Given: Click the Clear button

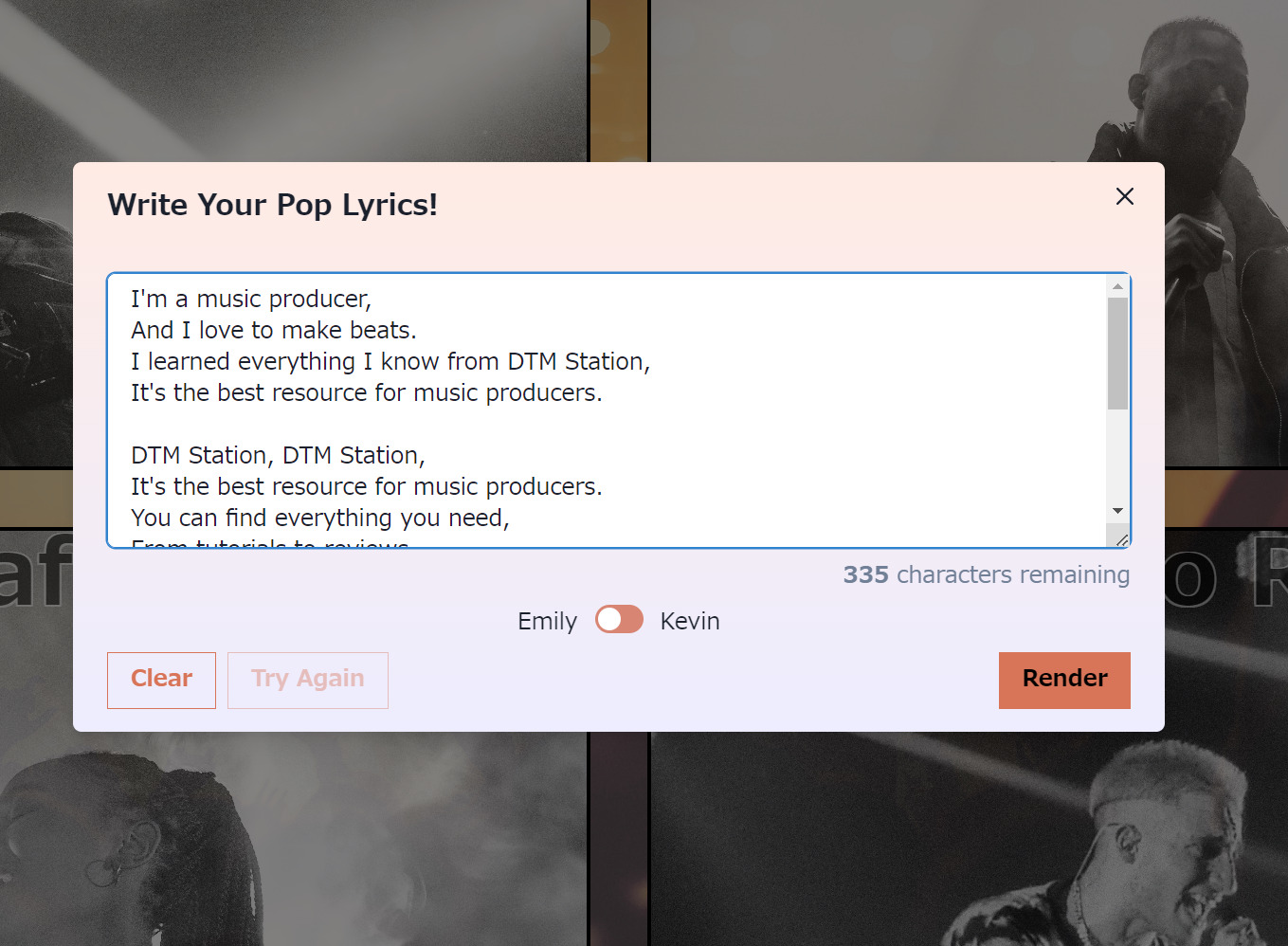Looking at the screenshot, I should coord(161,680).
